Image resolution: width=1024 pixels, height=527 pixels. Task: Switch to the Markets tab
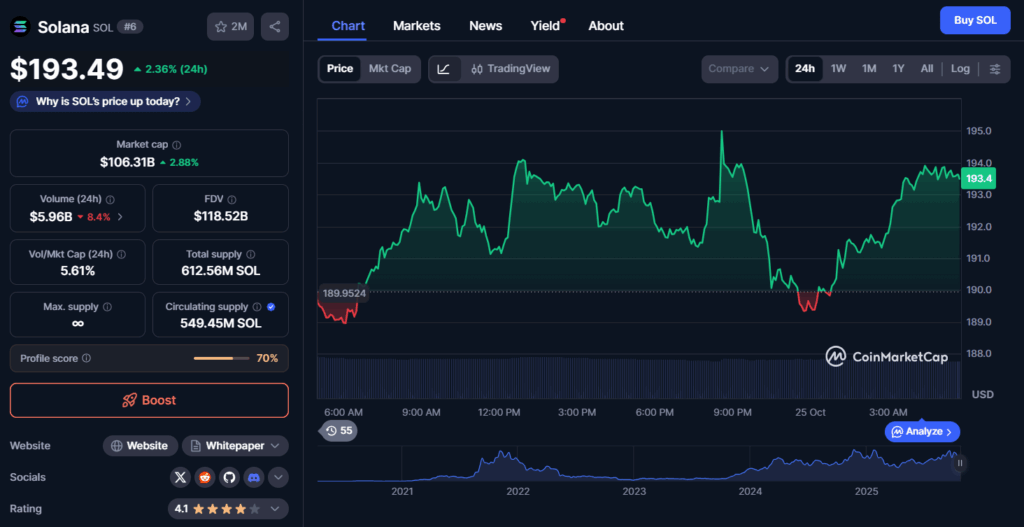(416, 26)
